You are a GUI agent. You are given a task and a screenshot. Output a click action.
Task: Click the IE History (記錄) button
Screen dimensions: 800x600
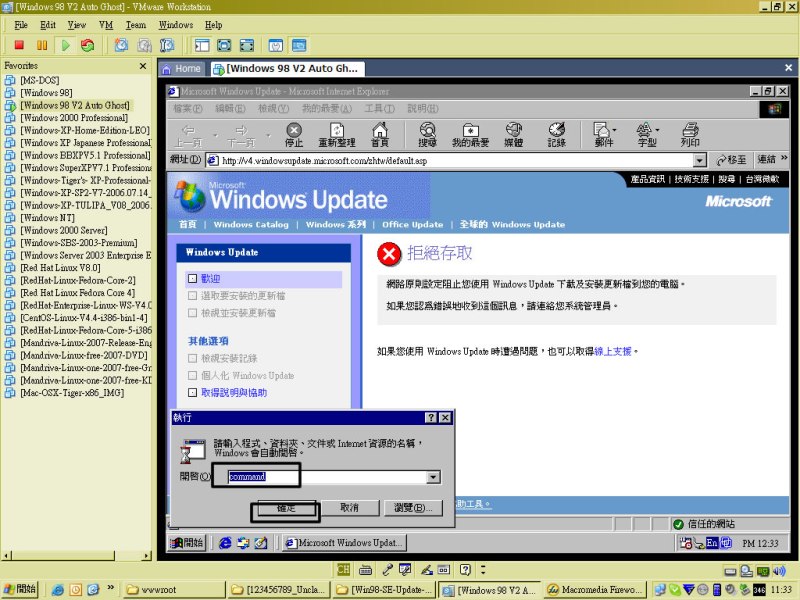556,135
